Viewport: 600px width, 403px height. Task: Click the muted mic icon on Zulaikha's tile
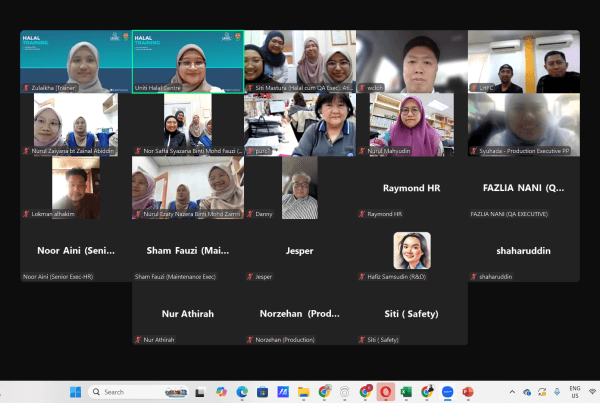tap(26, 88)
